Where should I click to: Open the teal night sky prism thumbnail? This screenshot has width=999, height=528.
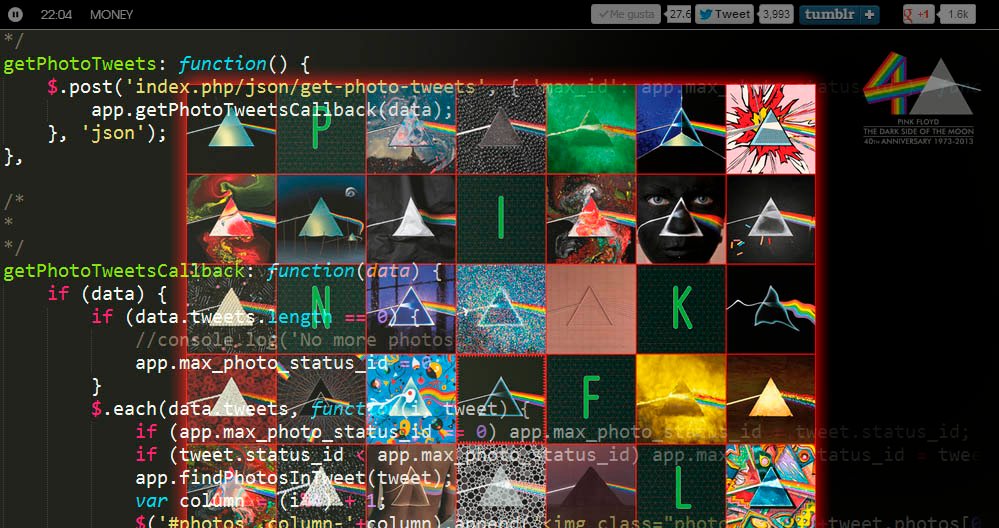[x=321, y=219]
